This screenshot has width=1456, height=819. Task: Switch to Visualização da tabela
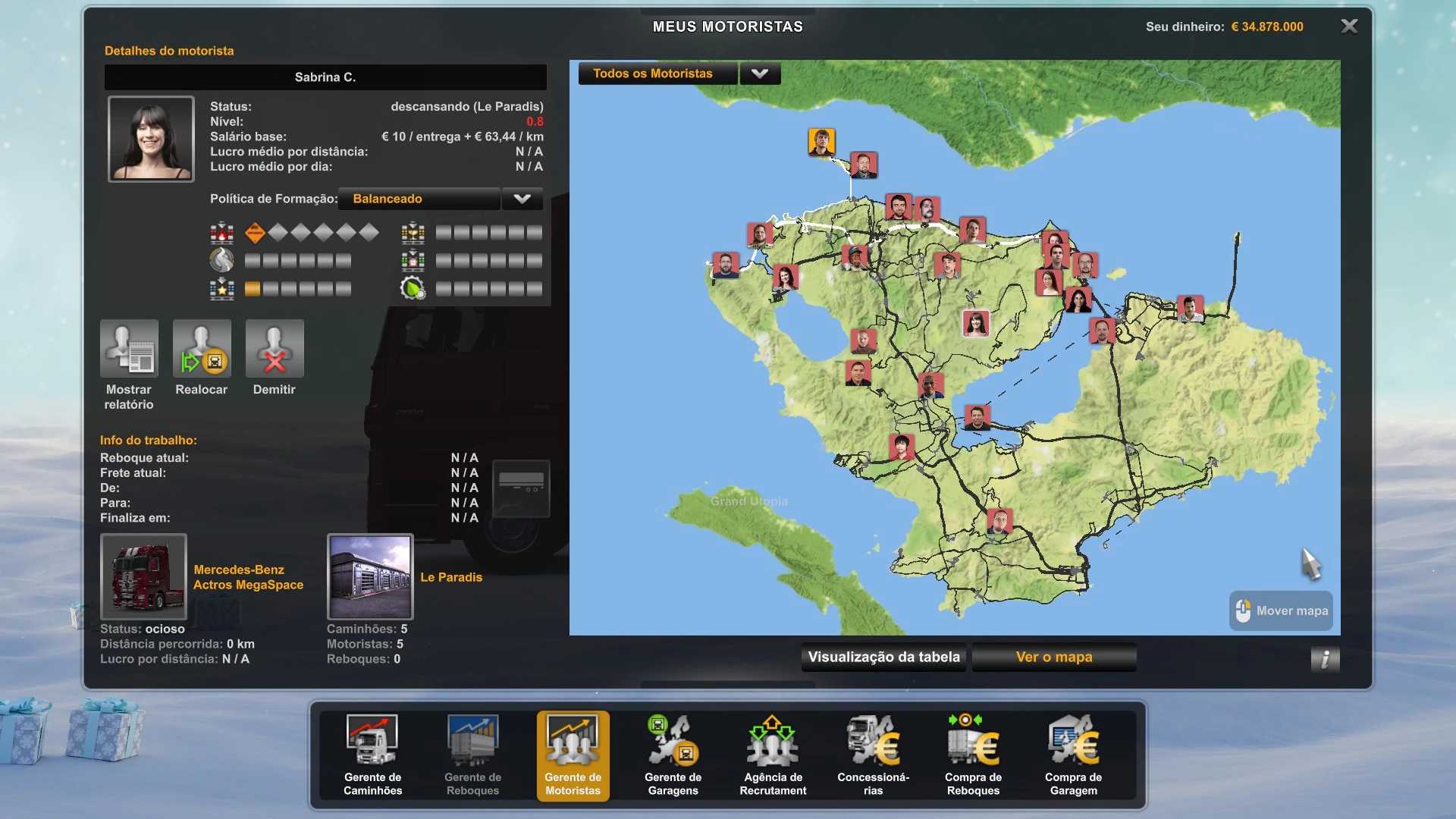pos(883,657)
